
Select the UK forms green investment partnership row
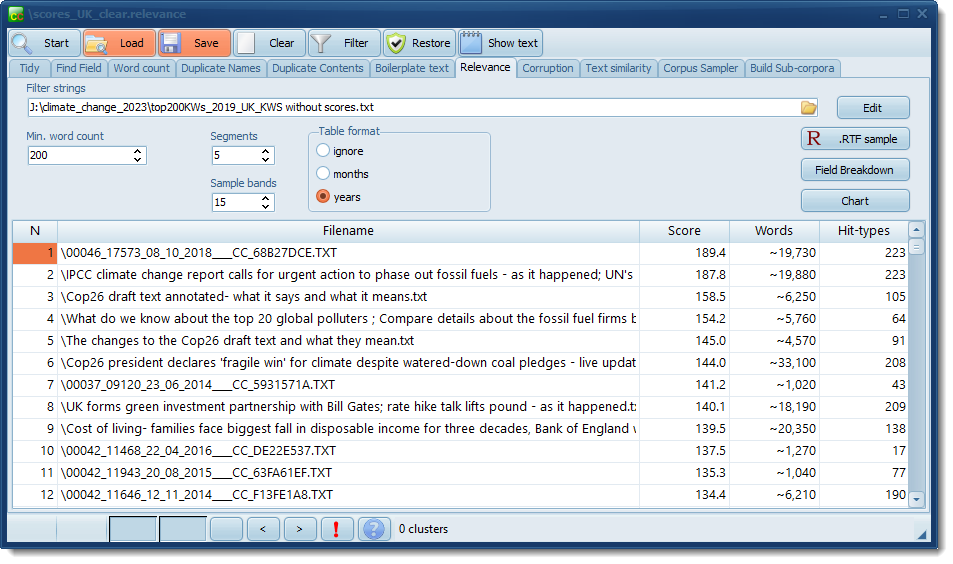click(x=460, y=407)
